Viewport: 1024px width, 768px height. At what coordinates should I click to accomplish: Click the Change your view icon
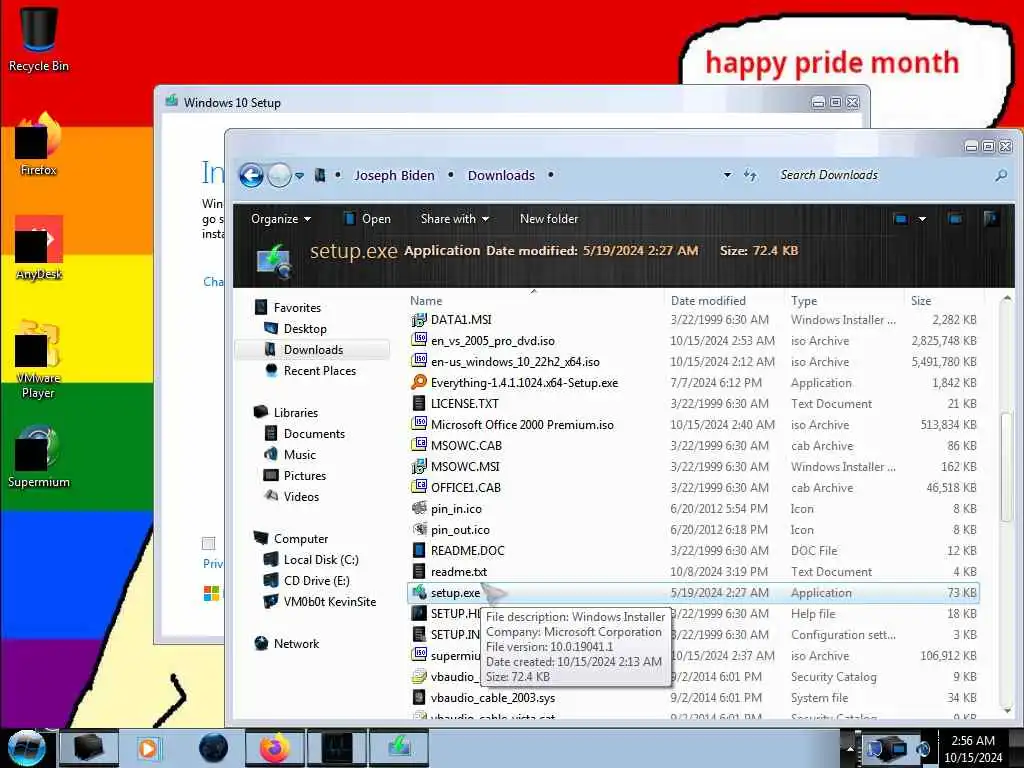coord(901,219)
